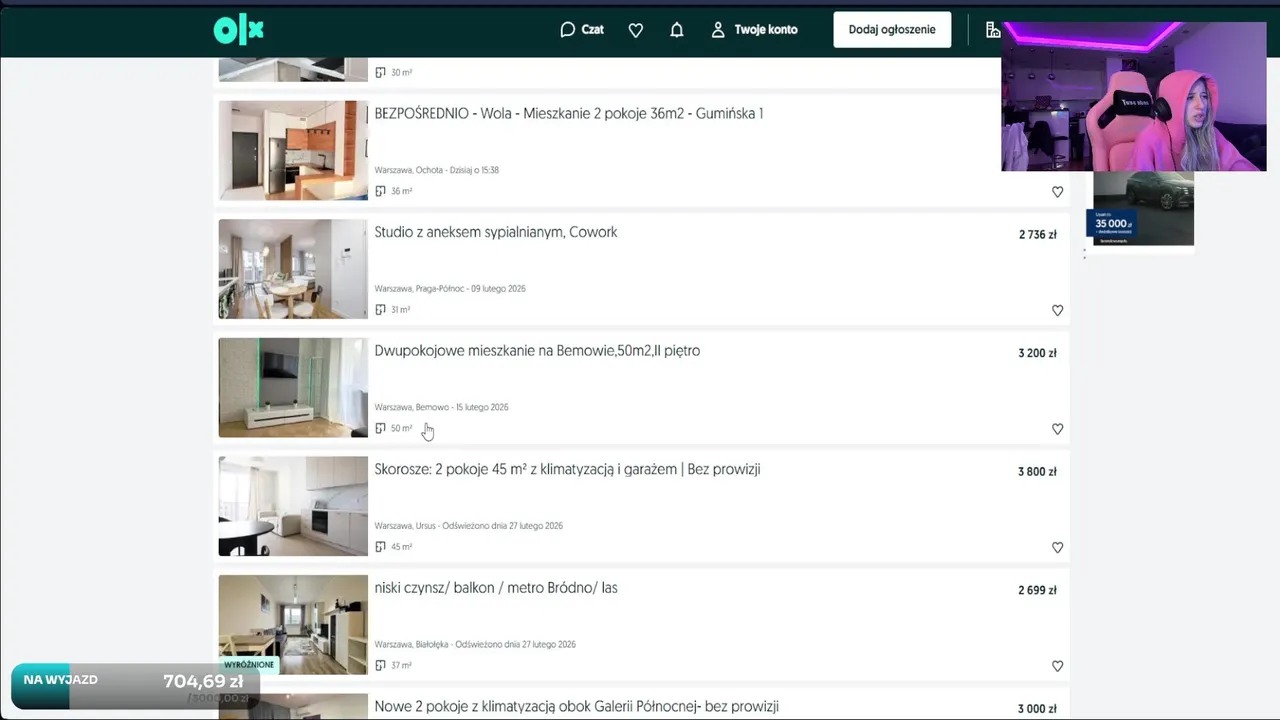The width and height of the screenshot is (1280, 720).
Task: Click Warszawa, Ochota location text
Action: (436, 170)
